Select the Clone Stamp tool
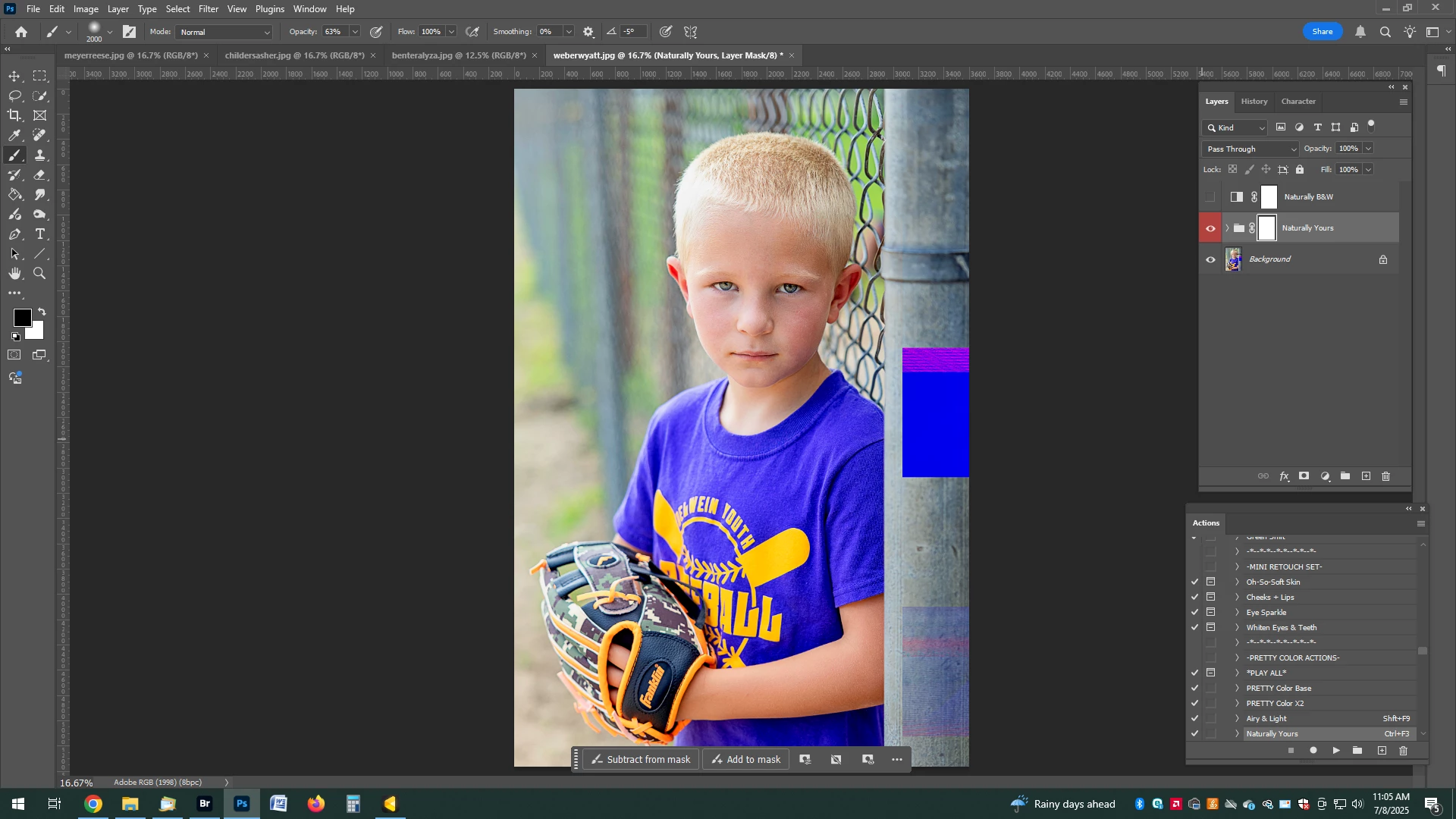This screenshot has width=1456, height=819. (40, 155)
